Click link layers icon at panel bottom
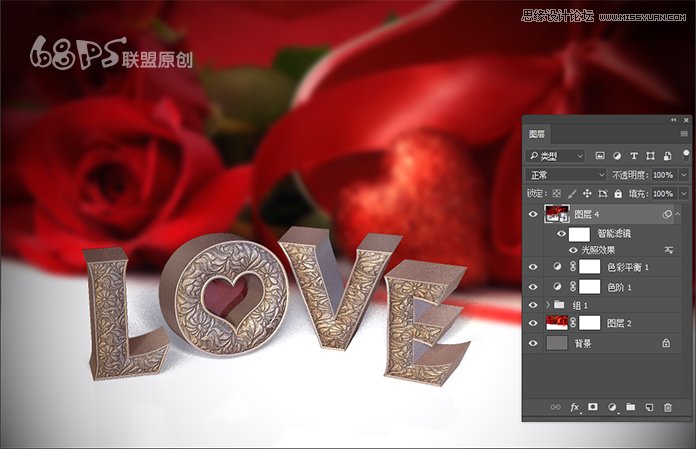Viewport: 696px width, 449px height. click(x=555, y=407)
